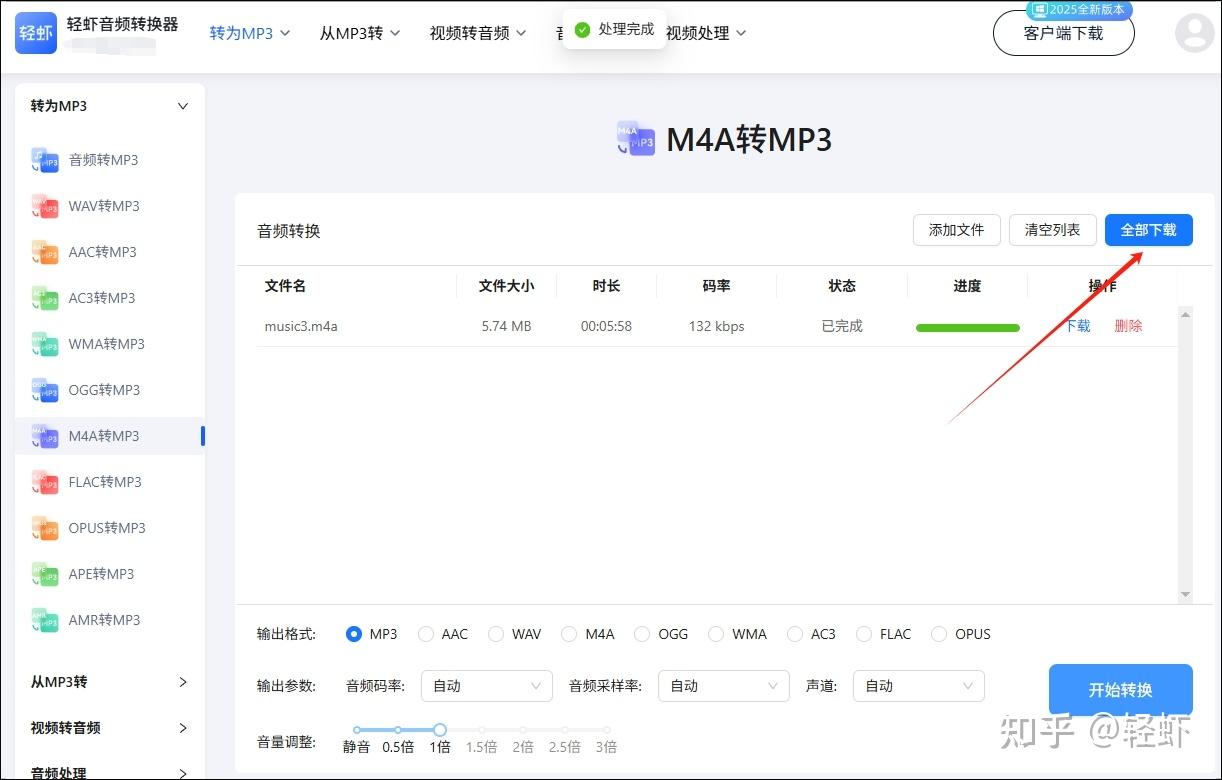The width and height of the screenshot is (1222, 780).
Task: Click the 轻虾 app logo
Action: tap(35, 33)
